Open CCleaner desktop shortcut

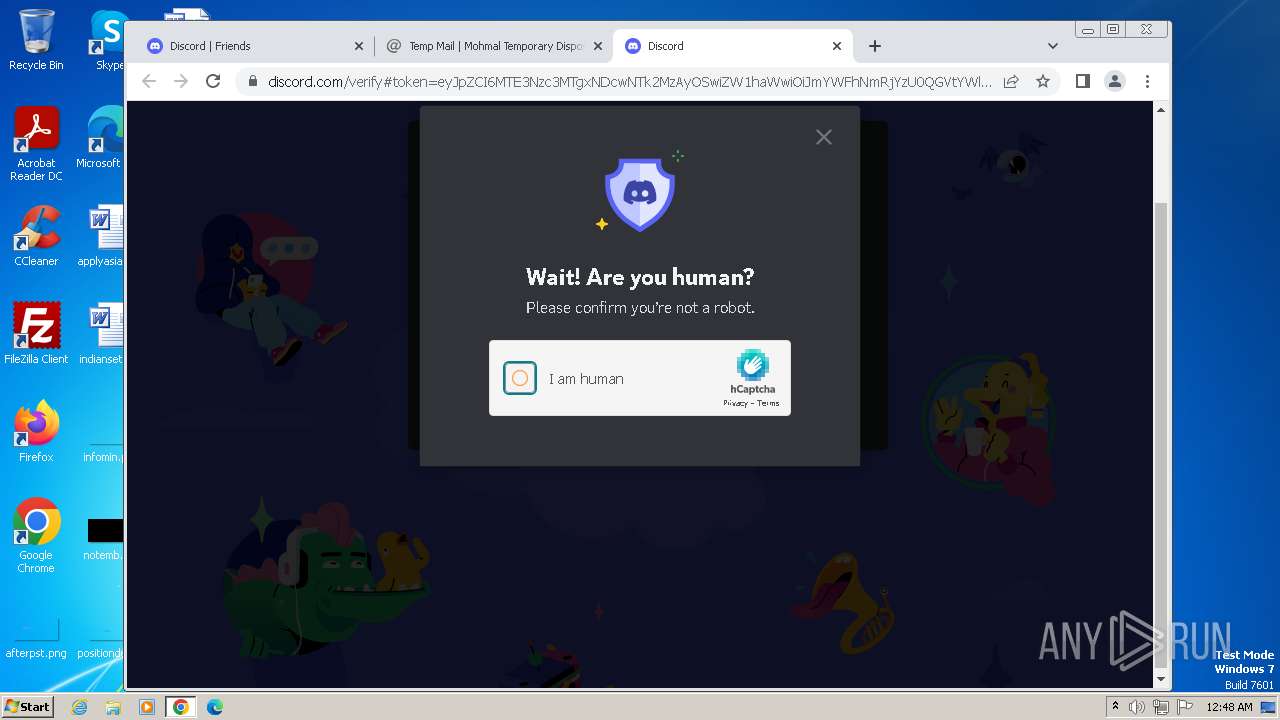(x=36, y=236)
